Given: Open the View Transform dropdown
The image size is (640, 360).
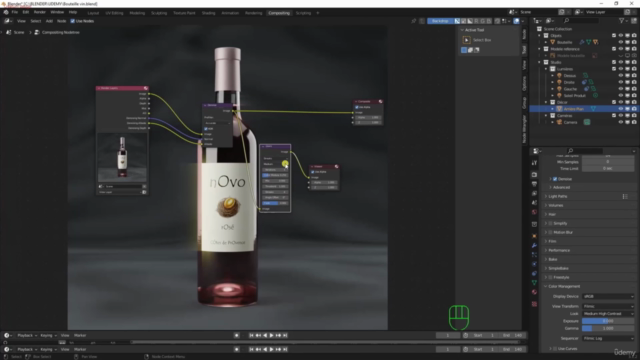Looking at the screenshot, I should [x=608, y=306].
